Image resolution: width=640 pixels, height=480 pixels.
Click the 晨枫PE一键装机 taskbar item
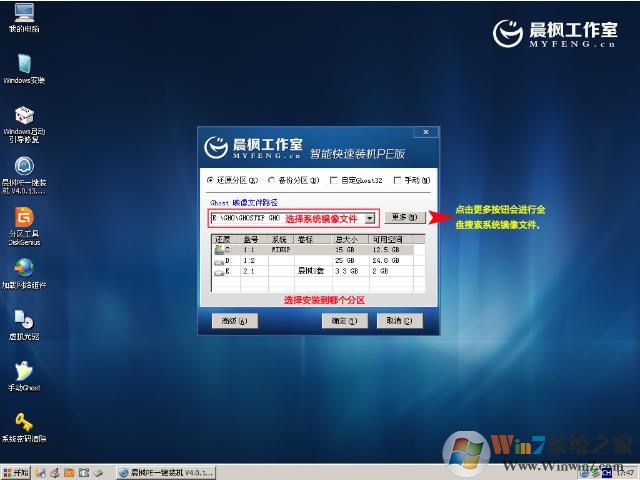coord(166,471)
